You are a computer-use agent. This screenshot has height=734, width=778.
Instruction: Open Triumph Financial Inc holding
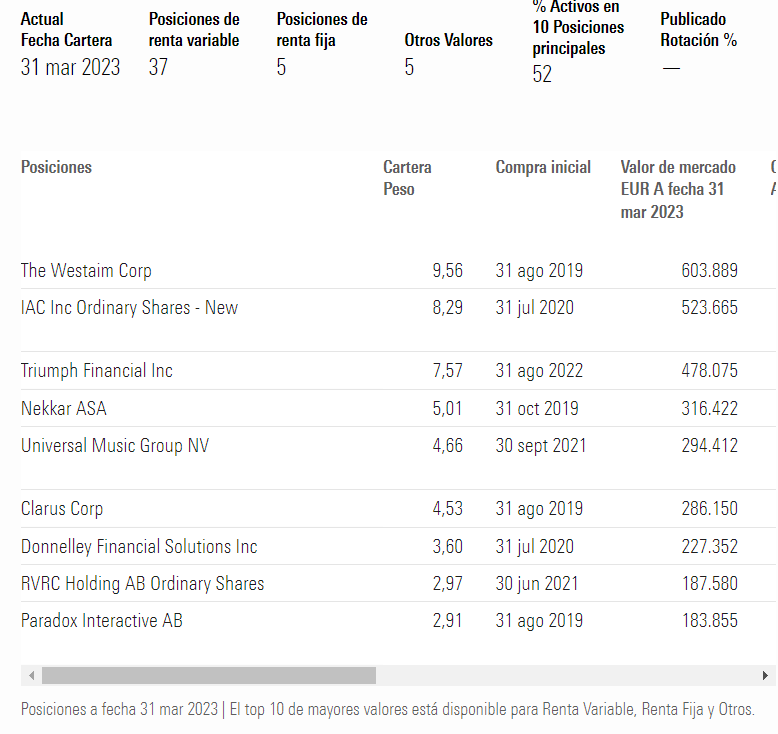[x=97, y=371]
